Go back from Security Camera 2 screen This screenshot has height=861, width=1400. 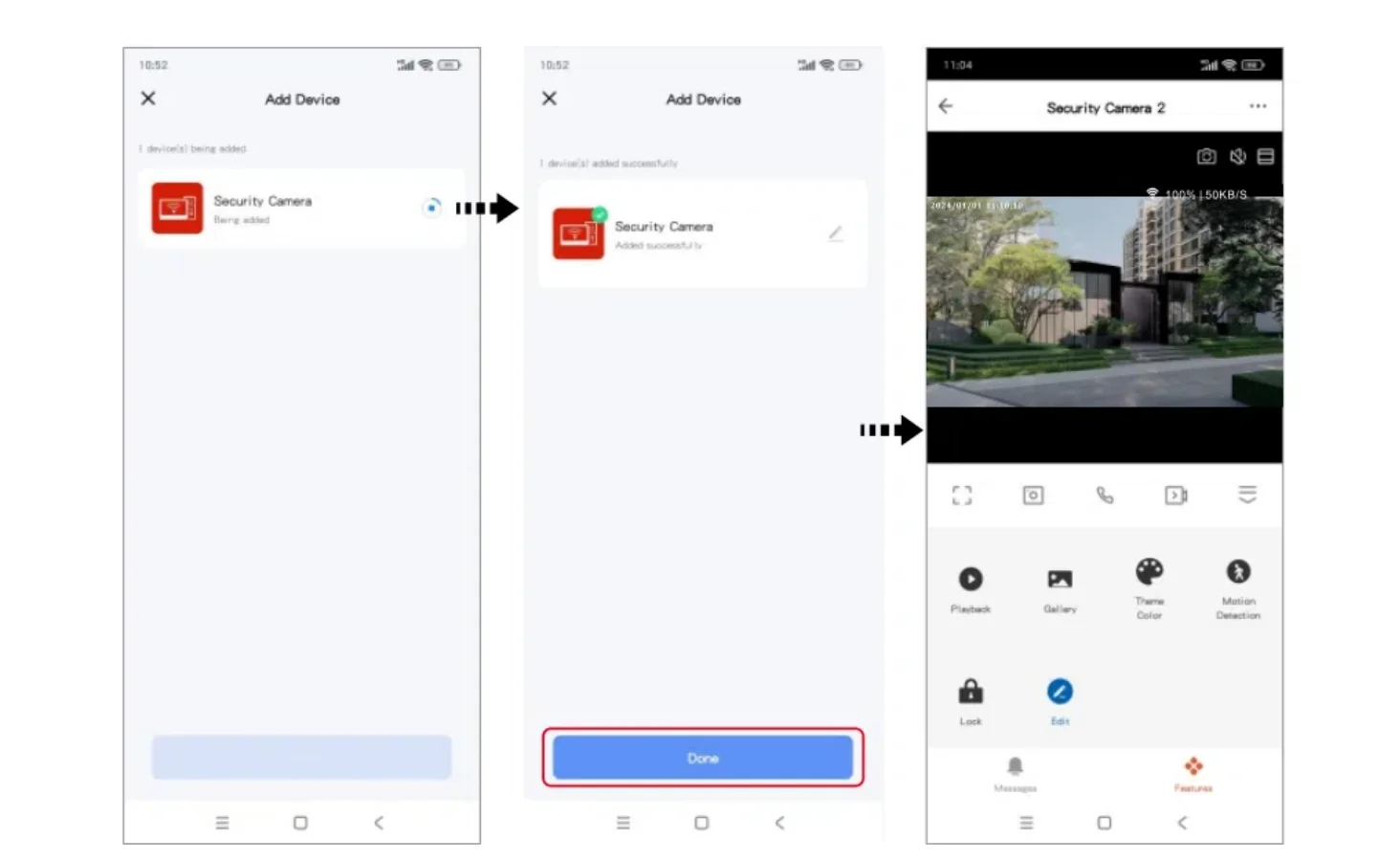pos(946,106)
